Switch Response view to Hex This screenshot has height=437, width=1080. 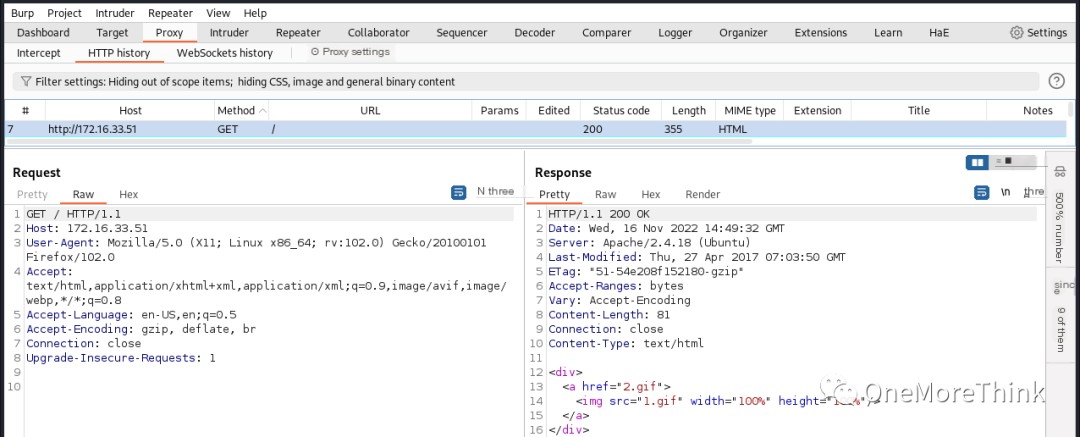(x=651, y=194)
